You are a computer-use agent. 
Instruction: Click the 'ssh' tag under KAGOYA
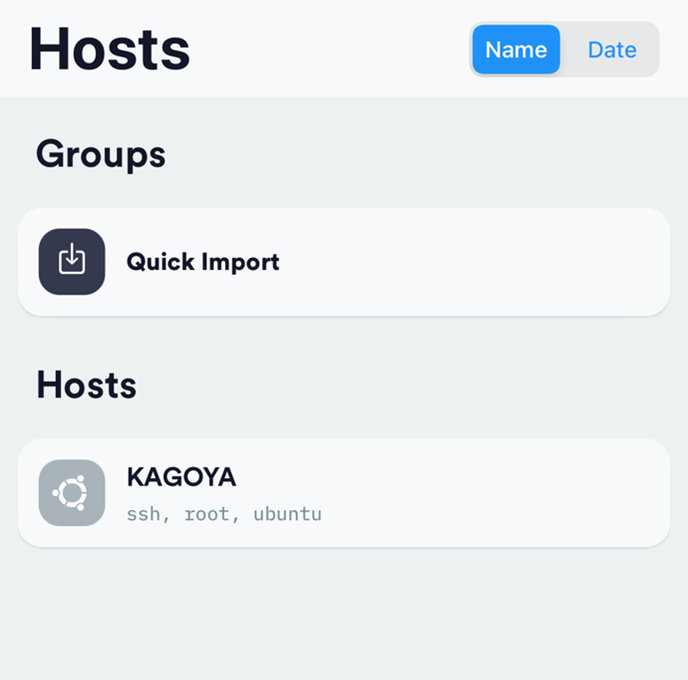[x=143, y=515]
